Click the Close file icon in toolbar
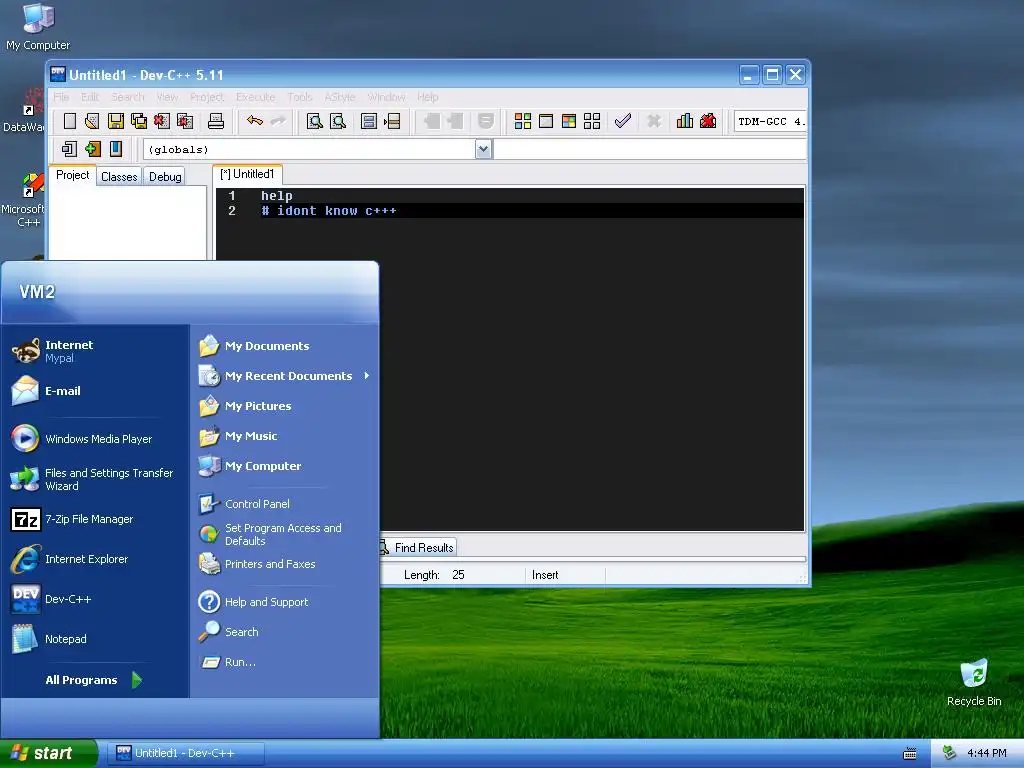This screenshot has height=768, width=1024. [x=161, y=121]
